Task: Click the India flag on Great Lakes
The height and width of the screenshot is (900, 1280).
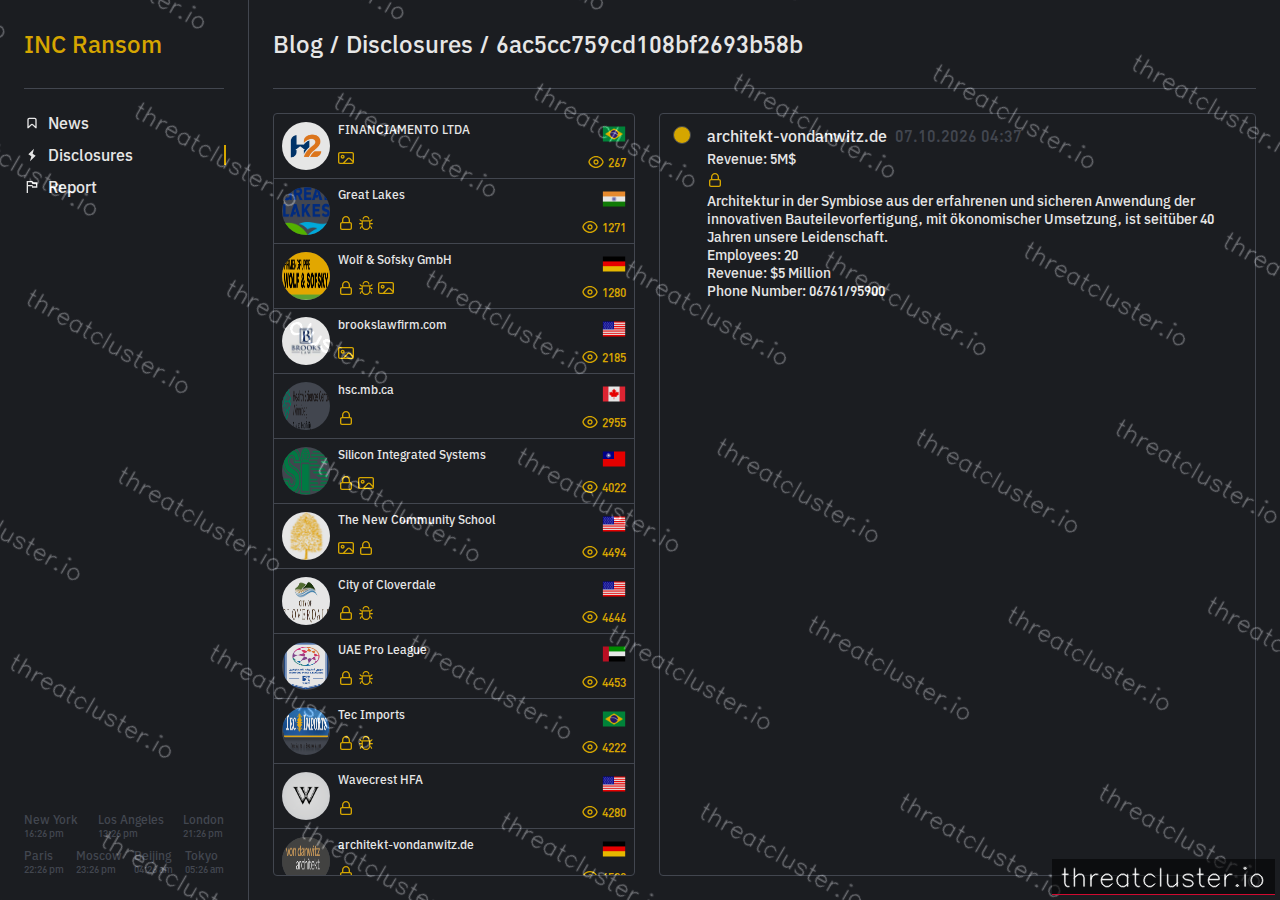Action: (614, 199)
